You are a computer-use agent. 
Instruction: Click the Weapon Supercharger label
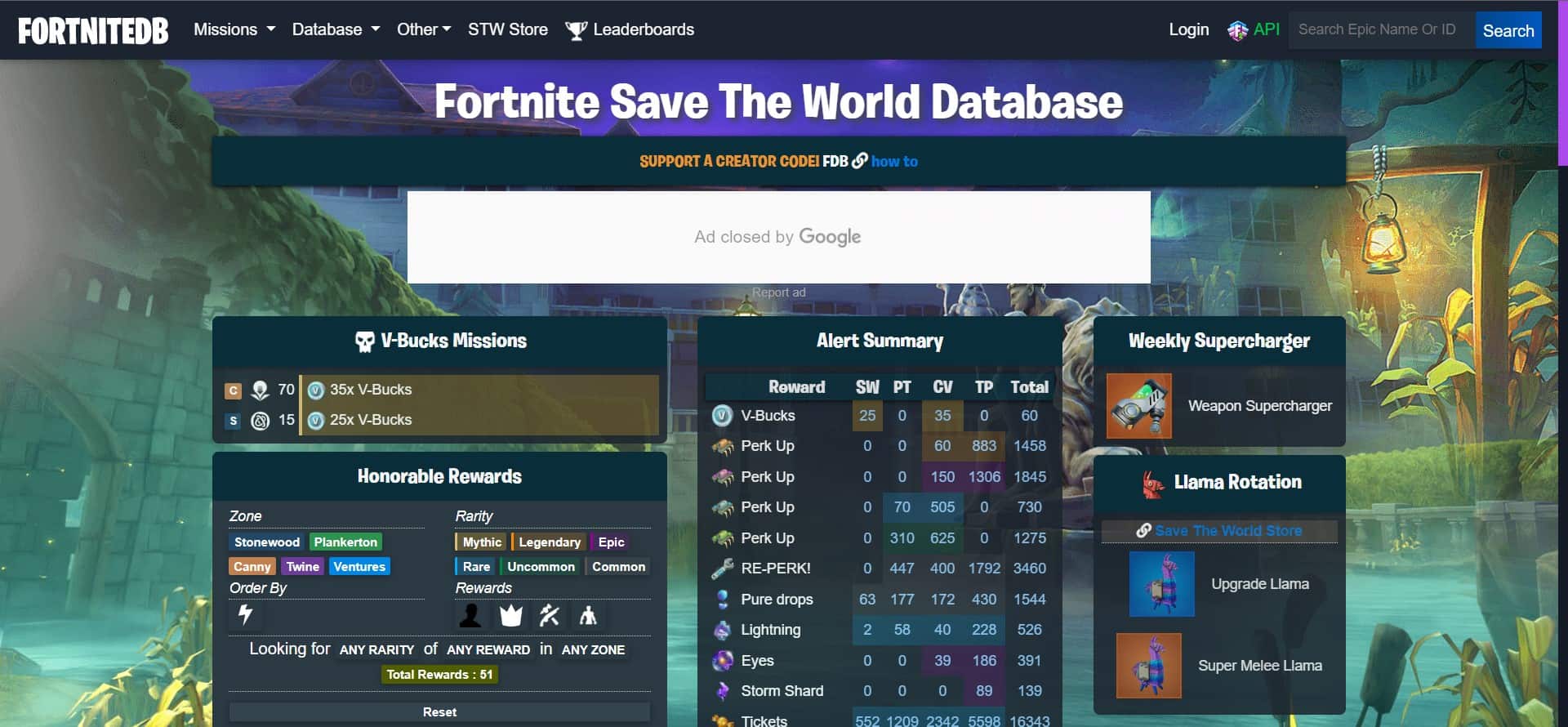point(1260,406)
